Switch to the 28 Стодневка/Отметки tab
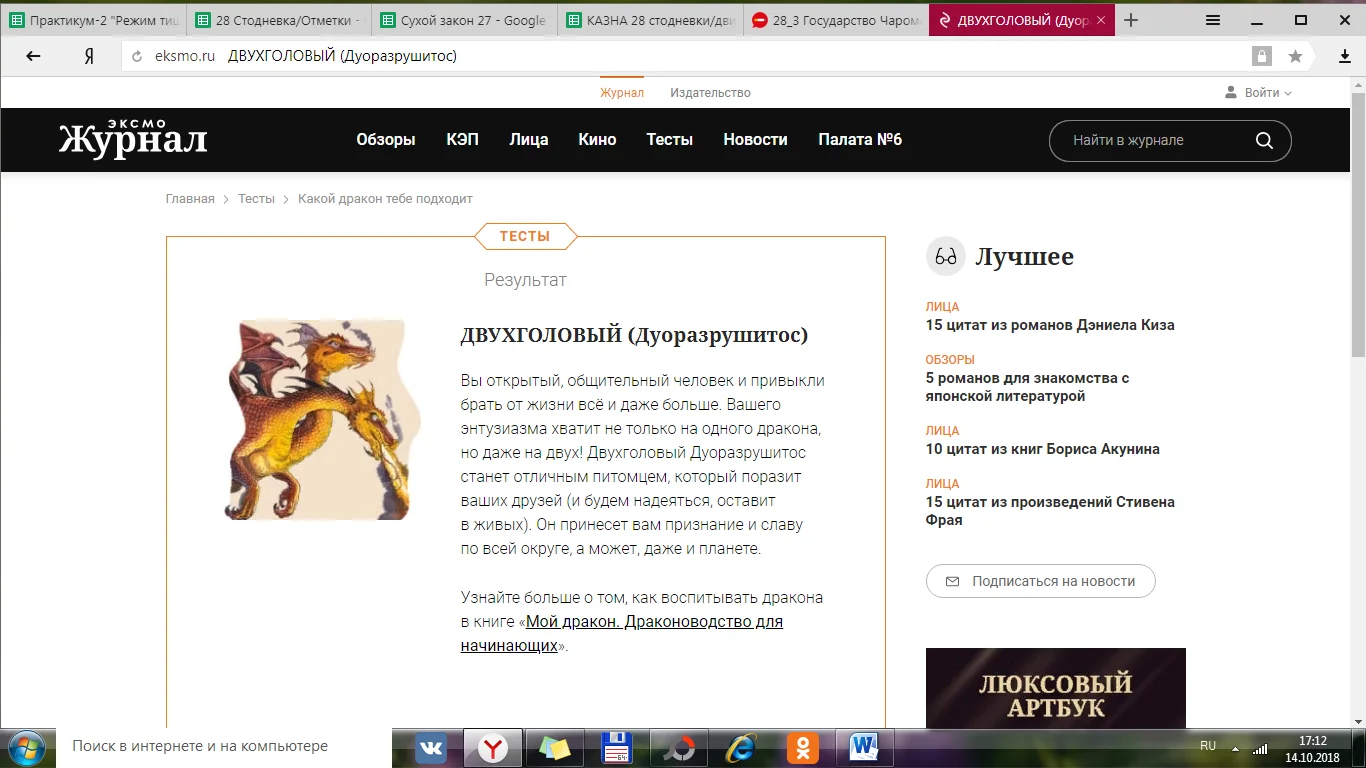 click(277, 20)
